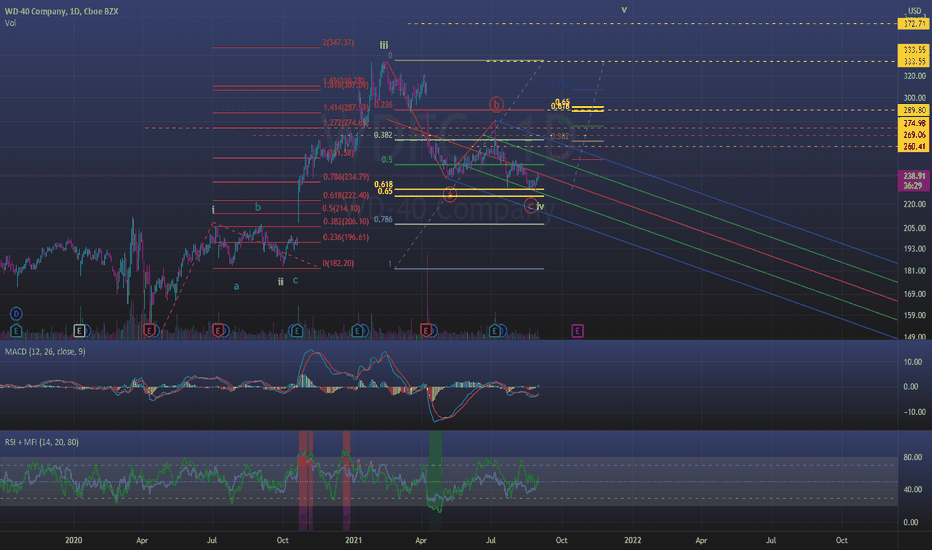Click the 0.382(206.10) Fibonacci label
The height and width of the screenshot is (550, 932).
point(346,221)
